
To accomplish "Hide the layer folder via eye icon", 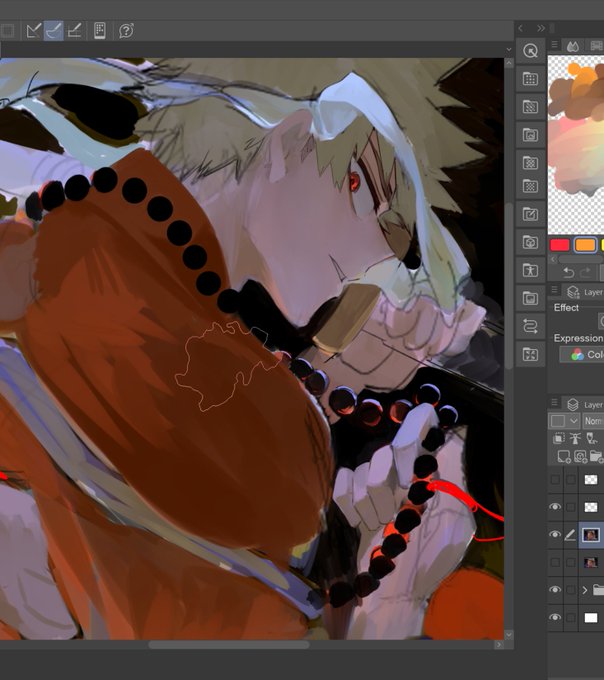I will click(555, 590).
